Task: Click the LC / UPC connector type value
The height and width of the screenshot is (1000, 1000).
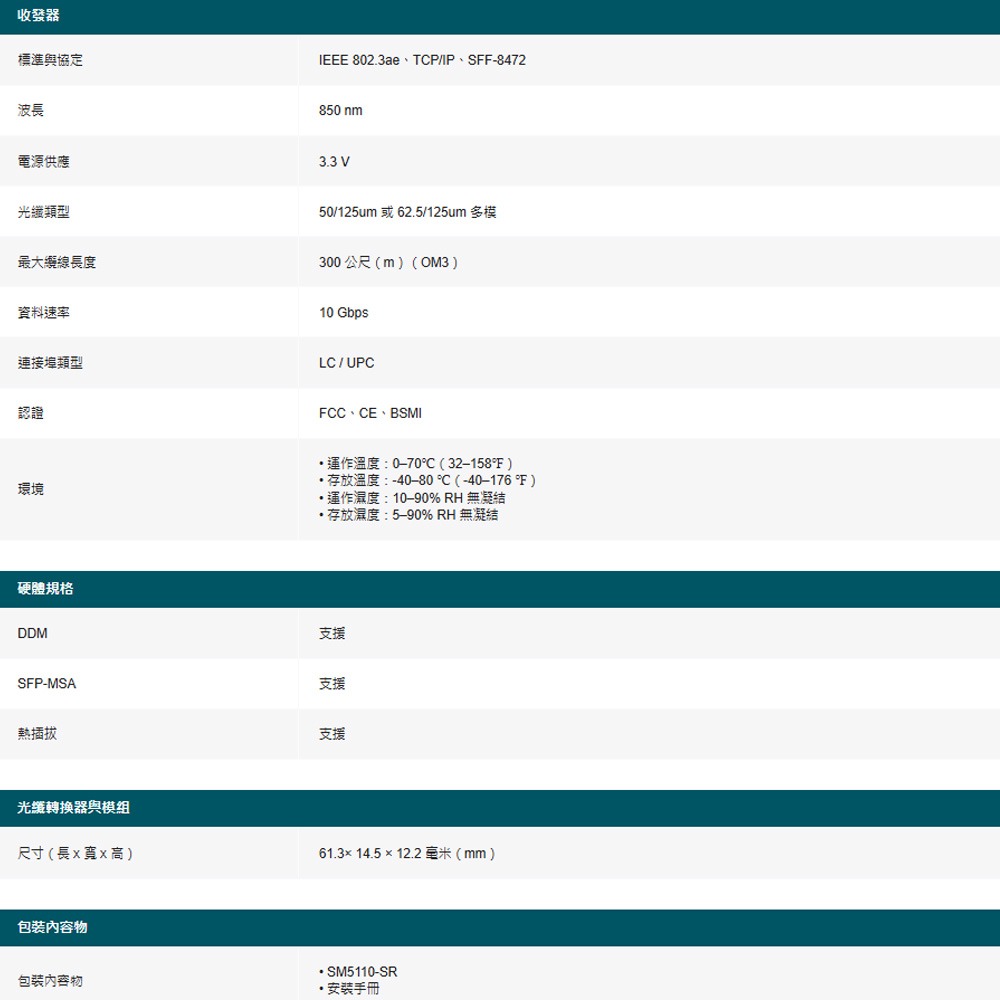Action: click(344, 363)
